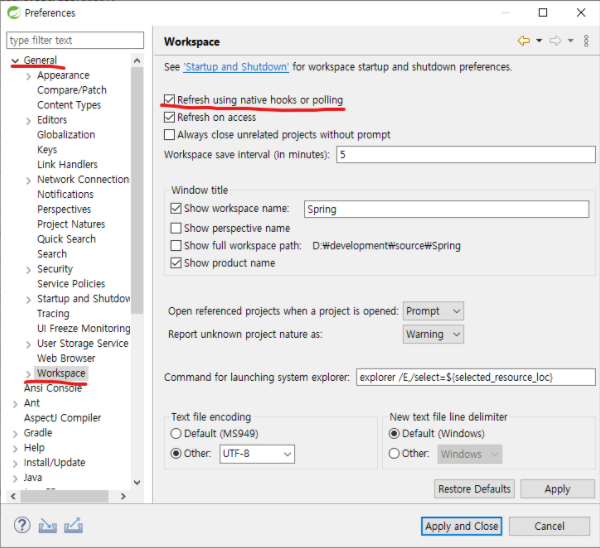Select Globalization in the tree
600x548 pixels.
[x=66, y=135]
